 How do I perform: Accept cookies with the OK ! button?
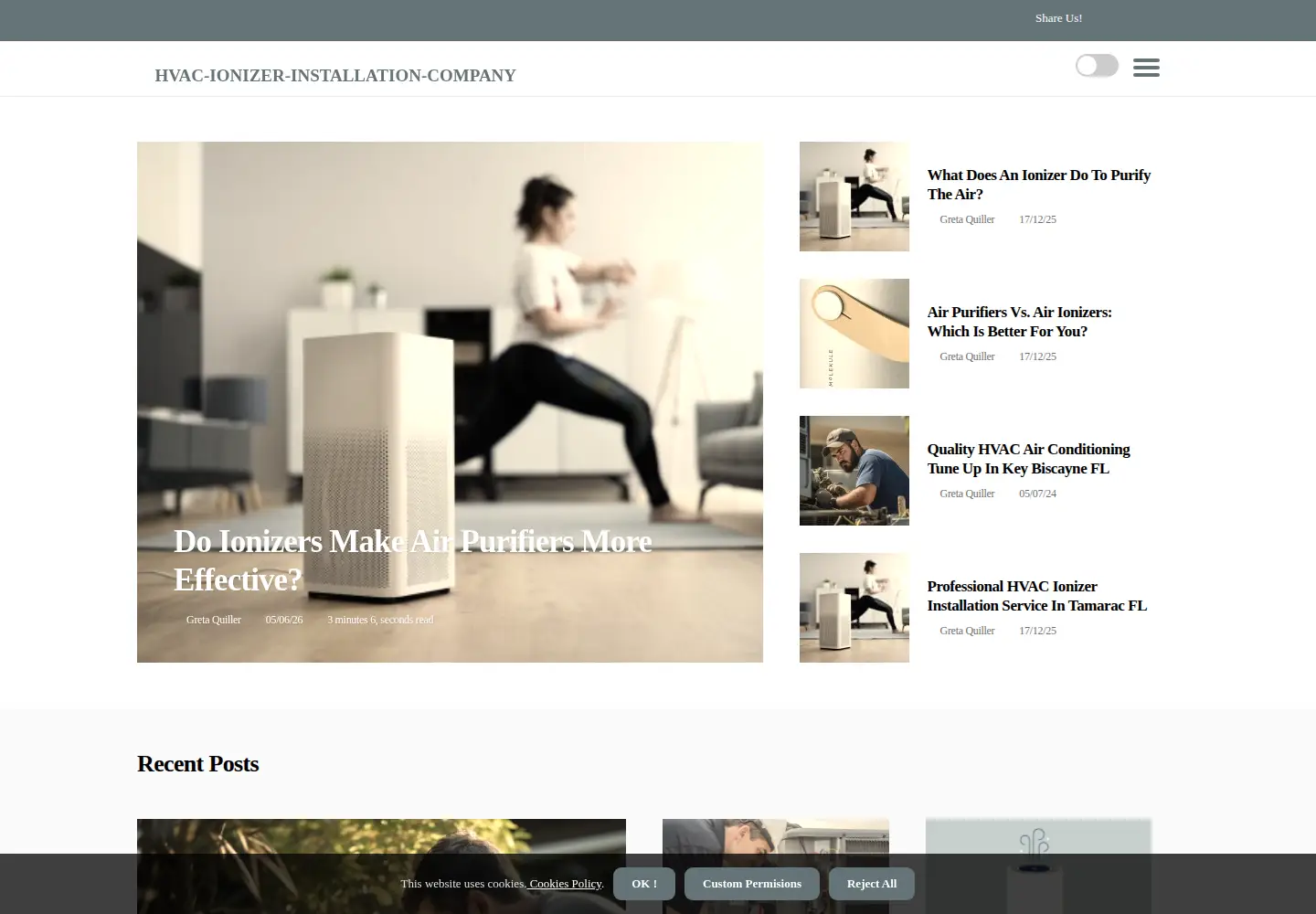[x=644, y=884]
